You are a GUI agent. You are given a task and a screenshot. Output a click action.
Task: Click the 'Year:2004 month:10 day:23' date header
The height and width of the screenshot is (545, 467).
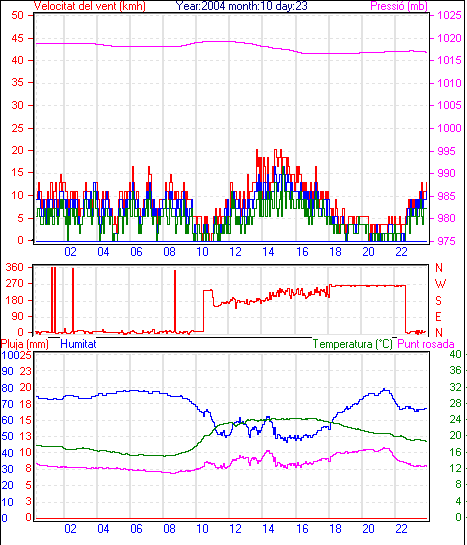241,6
